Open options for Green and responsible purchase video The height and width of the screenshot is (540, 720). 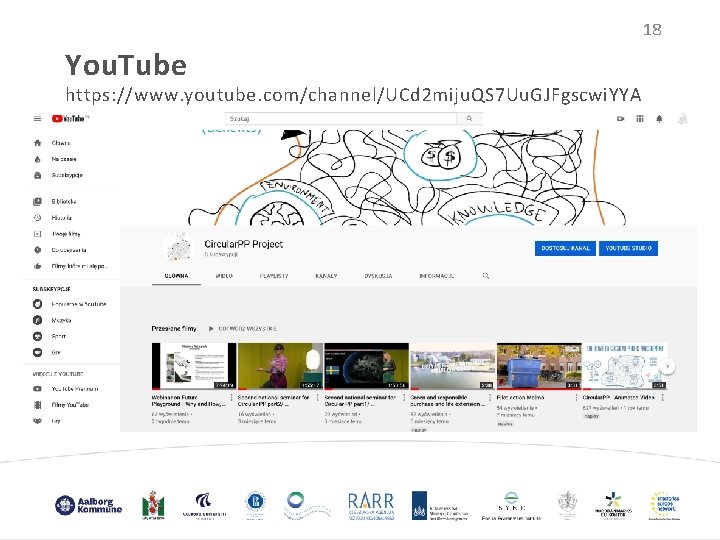[490, 398]
